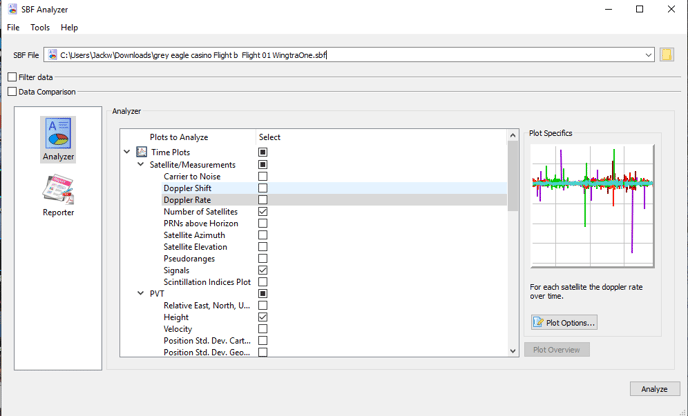
Task: Click the Plot Options button
Action: click(x=564, y=322)
